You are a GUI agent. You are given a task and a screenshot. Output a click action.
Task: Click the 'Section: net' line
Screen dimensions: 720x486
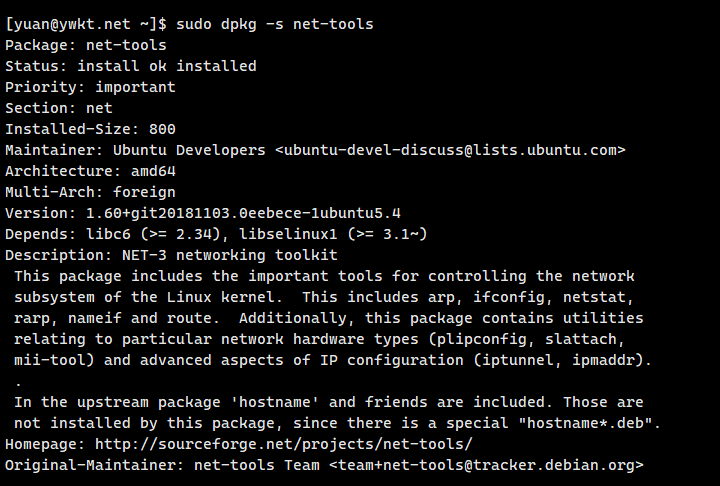point(59,108)
